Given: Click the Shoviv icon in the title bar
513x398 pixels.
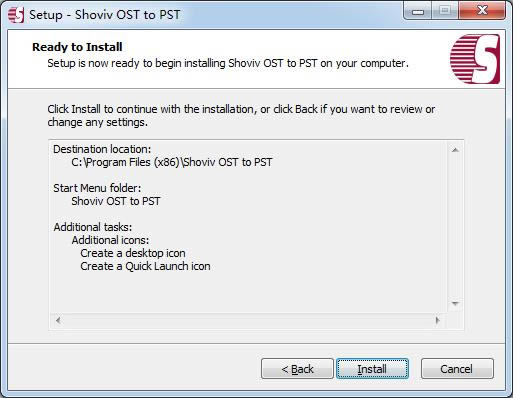Looking at the screenshot, I should tap(16, 15).
